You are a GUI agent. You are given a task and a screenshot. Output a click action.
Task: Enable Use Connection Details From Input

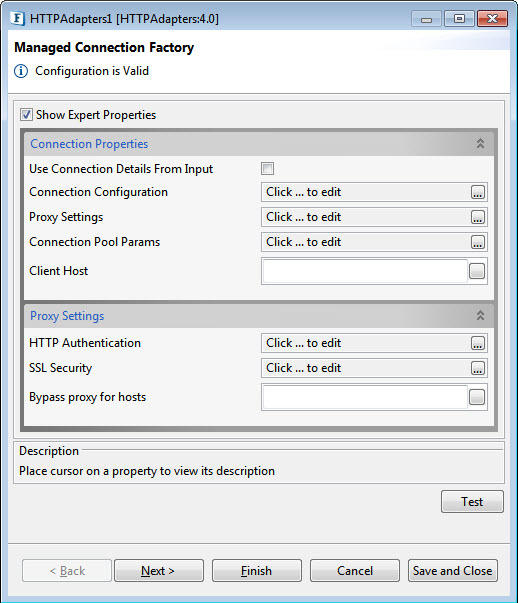click(267, 168)
